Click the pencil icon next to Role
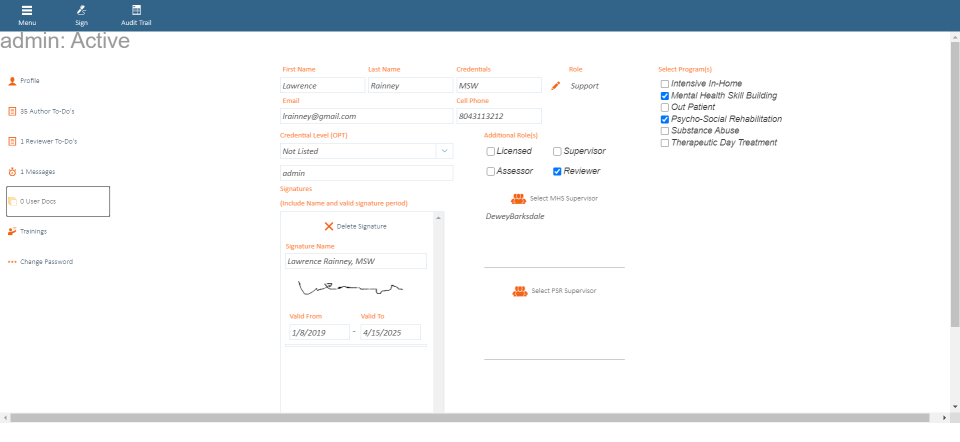Viewport: 960px width, 442px height. [x=556, y=86]
